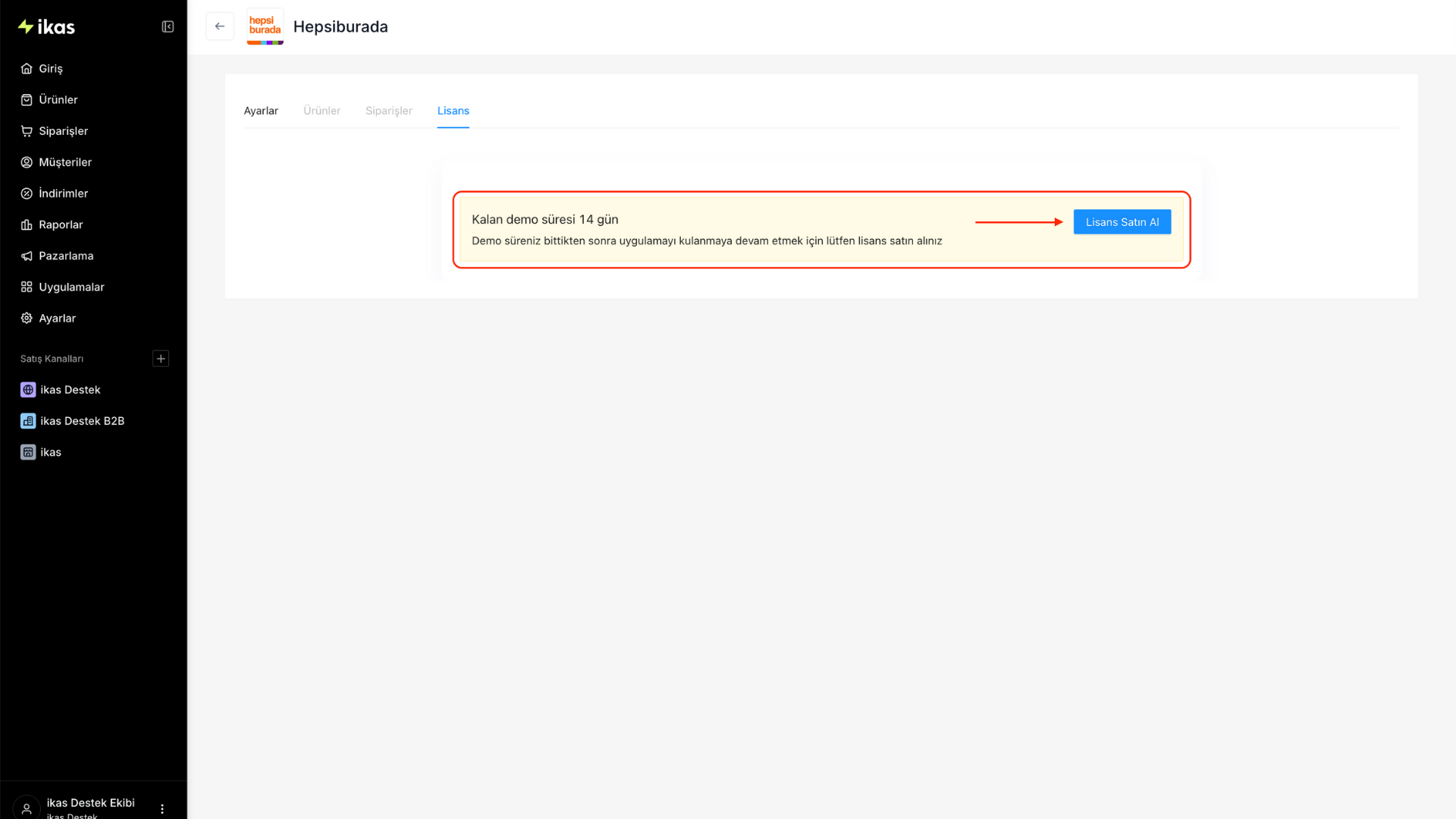Click the demo expiry description text
This screenshot has height=819, width=1456.
tap(707, 241)
